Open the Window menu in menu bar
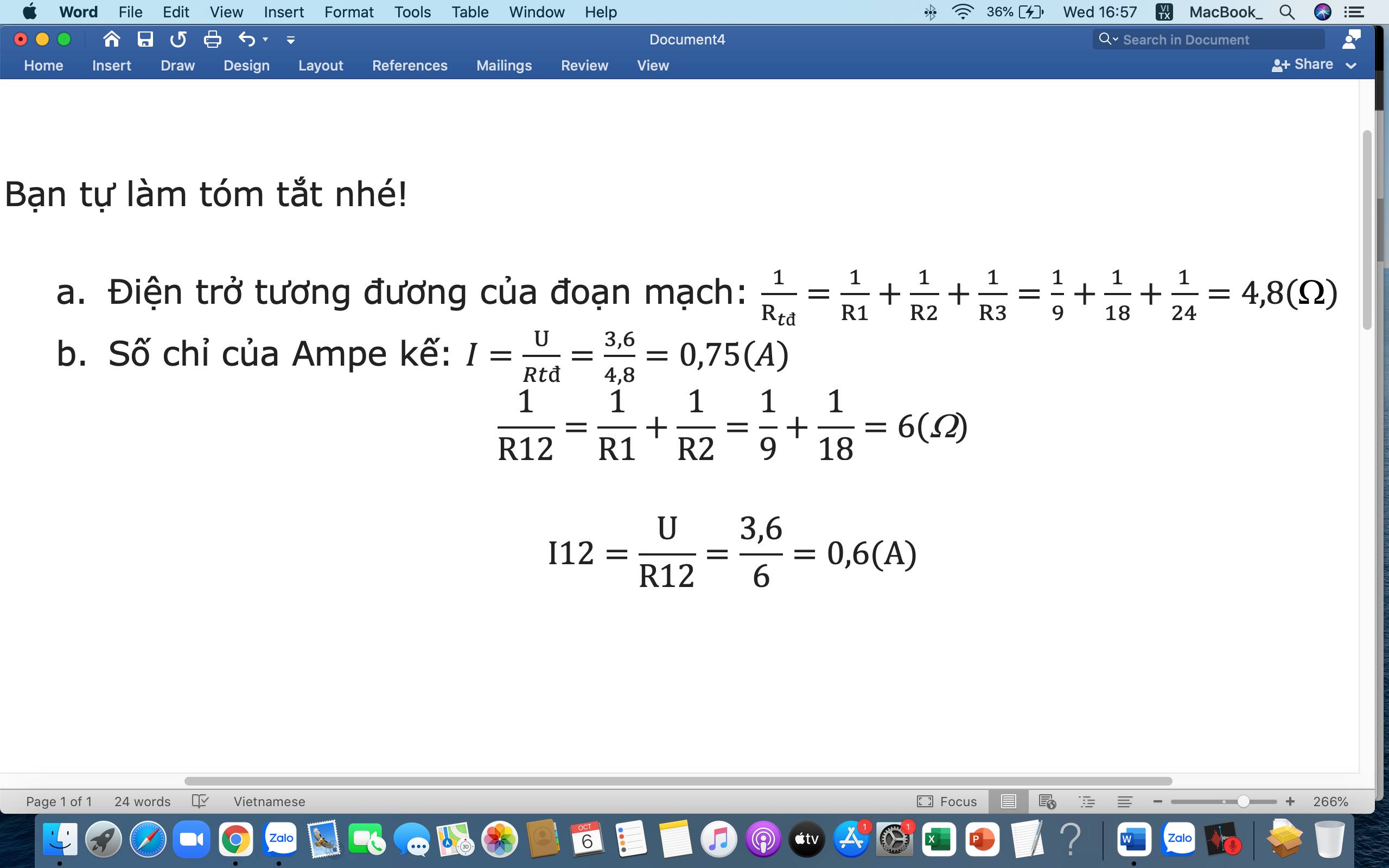1389x868 pixels. point(536,12)
